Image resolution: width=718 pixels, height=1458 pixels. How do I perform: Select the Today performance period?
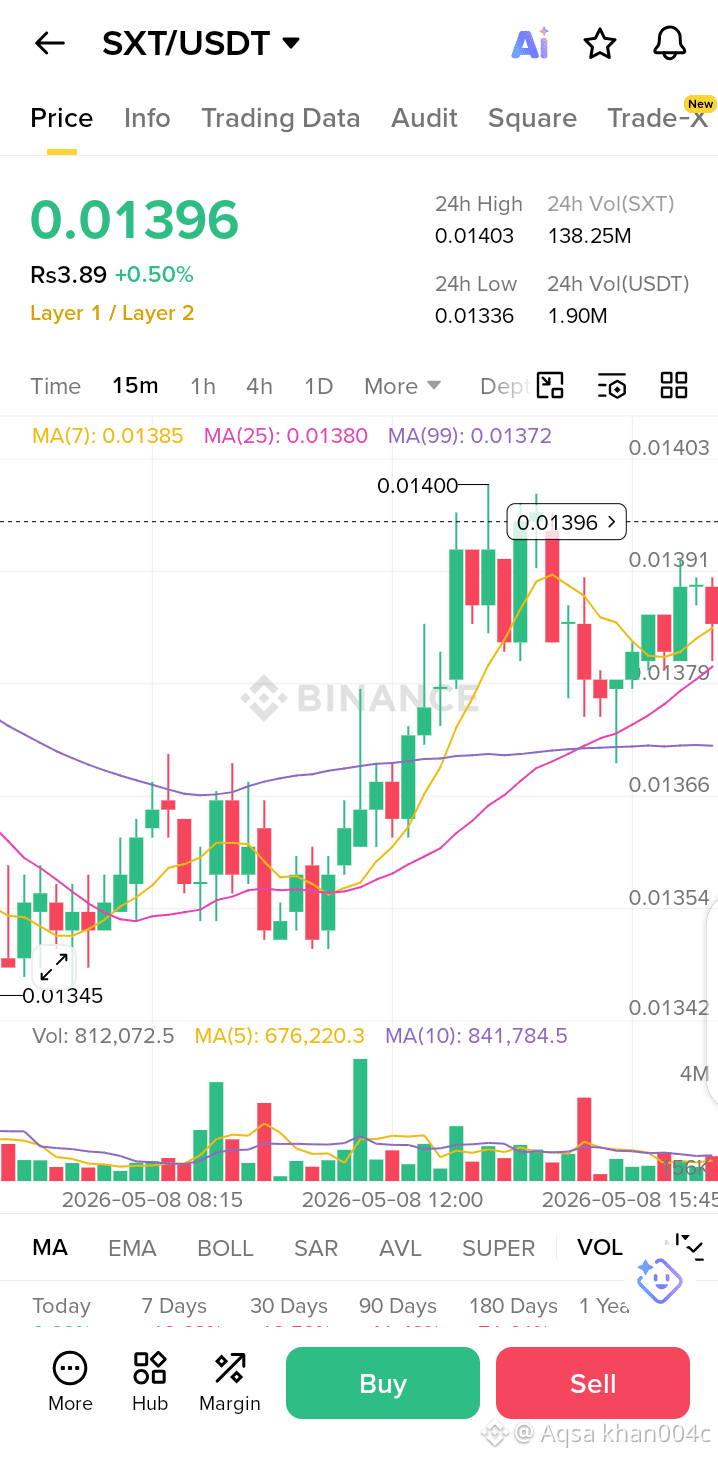[61, 1306]
